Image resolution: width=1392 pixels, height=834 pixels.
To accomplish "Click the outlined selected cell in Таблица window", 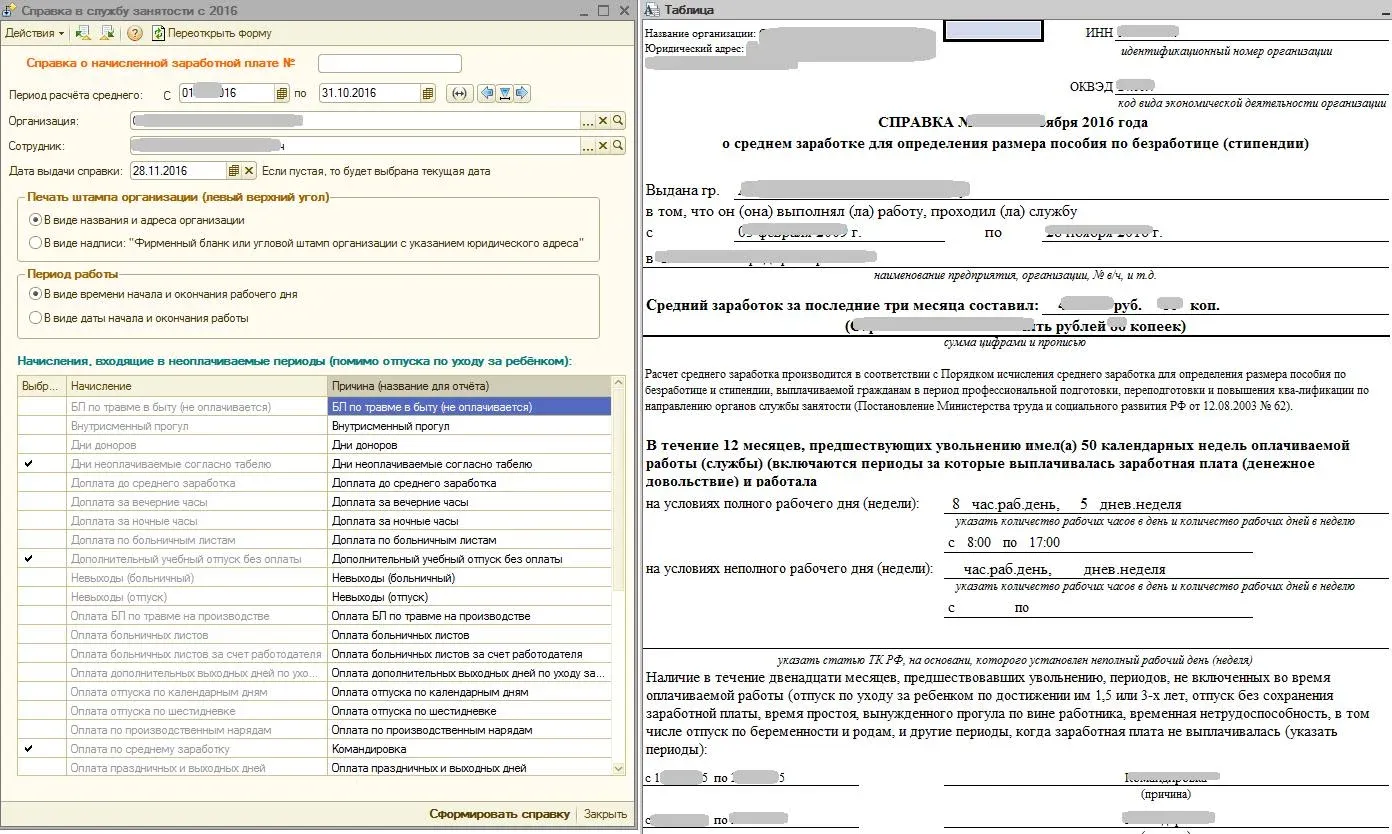I will click(993, 31).
